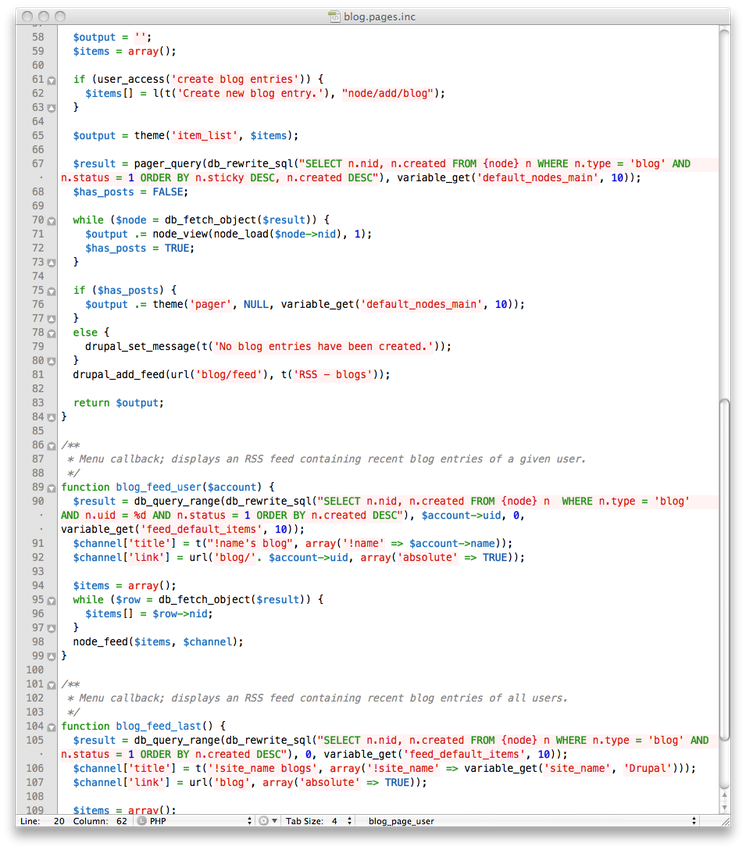This screenshot has width=746, height=850.
Task: Click the fold end marker at line 80
Action: pos(52,362)
